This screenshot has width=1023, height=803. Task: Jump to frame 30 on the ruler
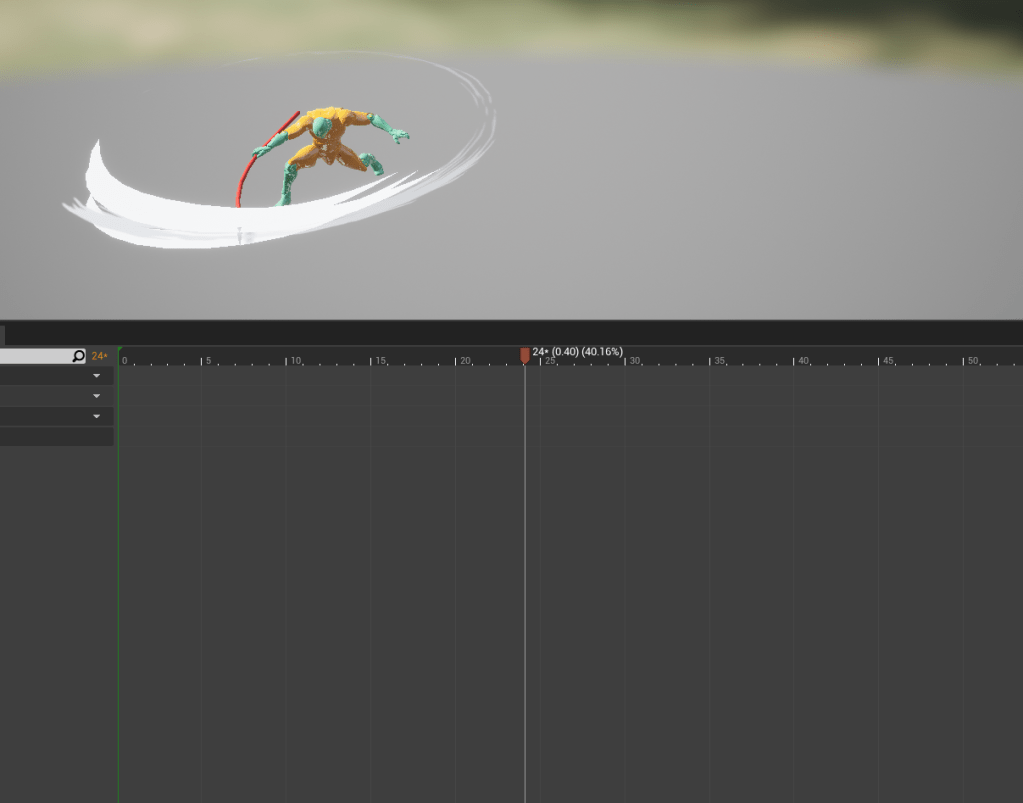pyautogui.click(x=626, y=359)
